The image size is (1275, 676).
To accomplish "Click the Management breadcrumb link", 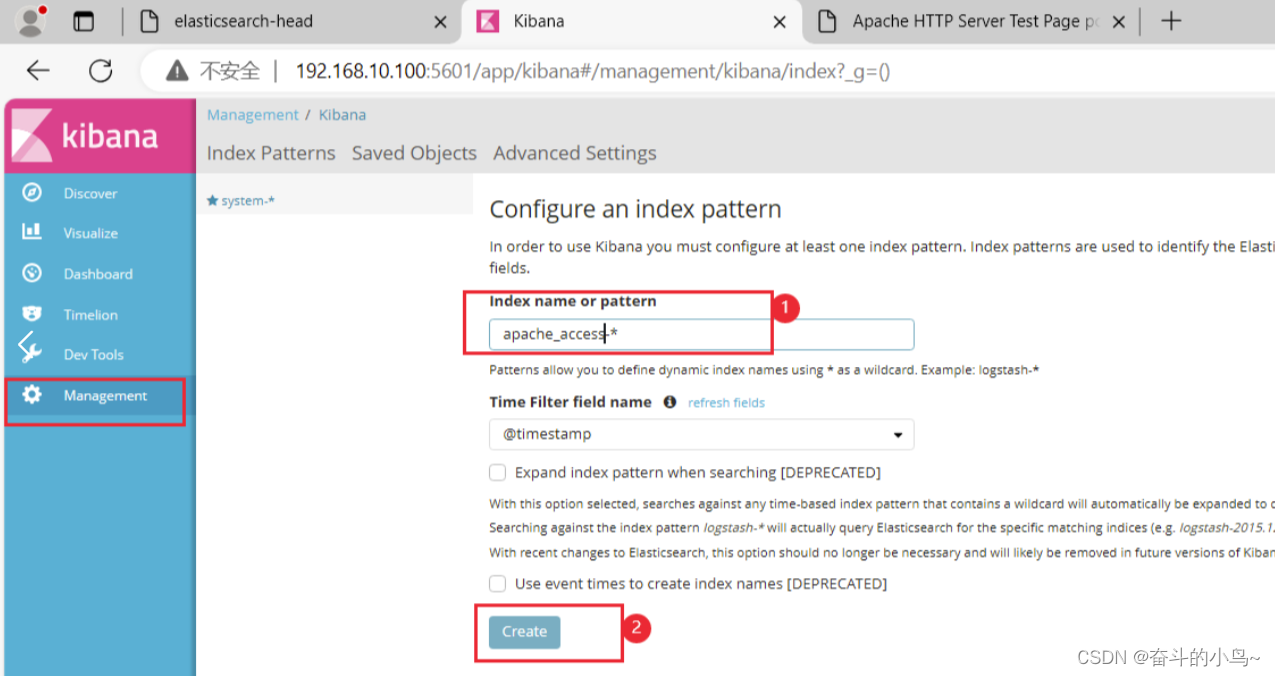I will coord(253,115).
